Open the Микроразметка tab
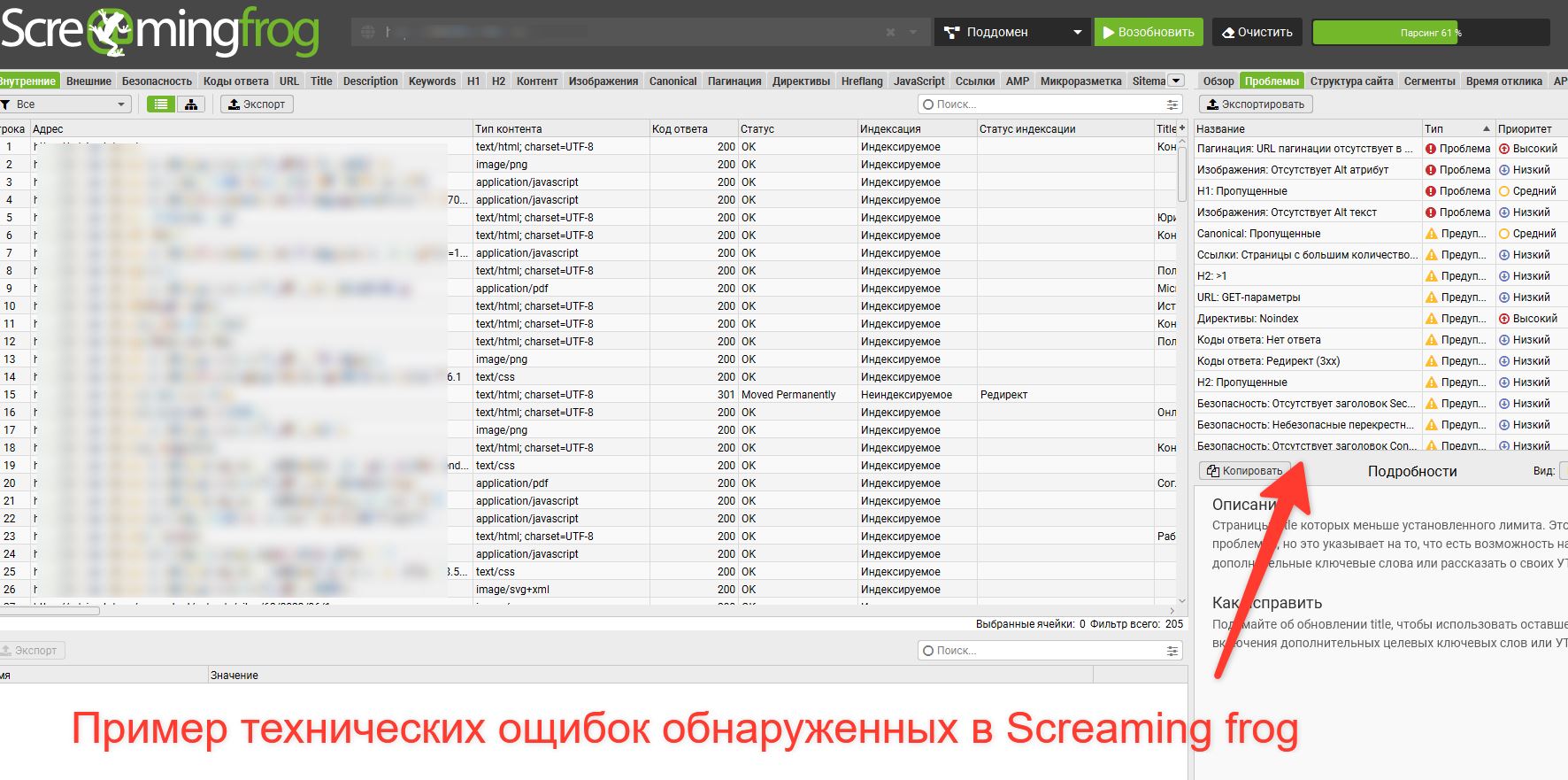Screen dimensions: 1568x780 point(1080,81)
